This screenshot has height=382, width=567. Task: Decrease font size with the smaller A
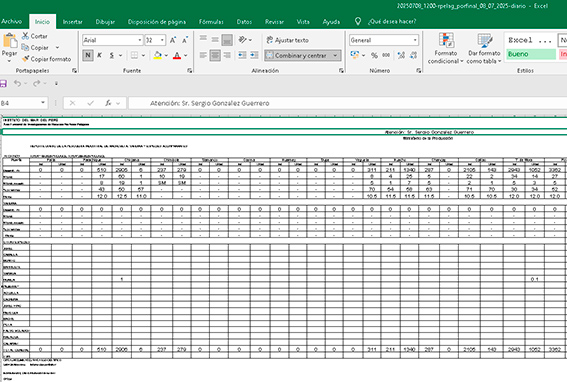185,40
